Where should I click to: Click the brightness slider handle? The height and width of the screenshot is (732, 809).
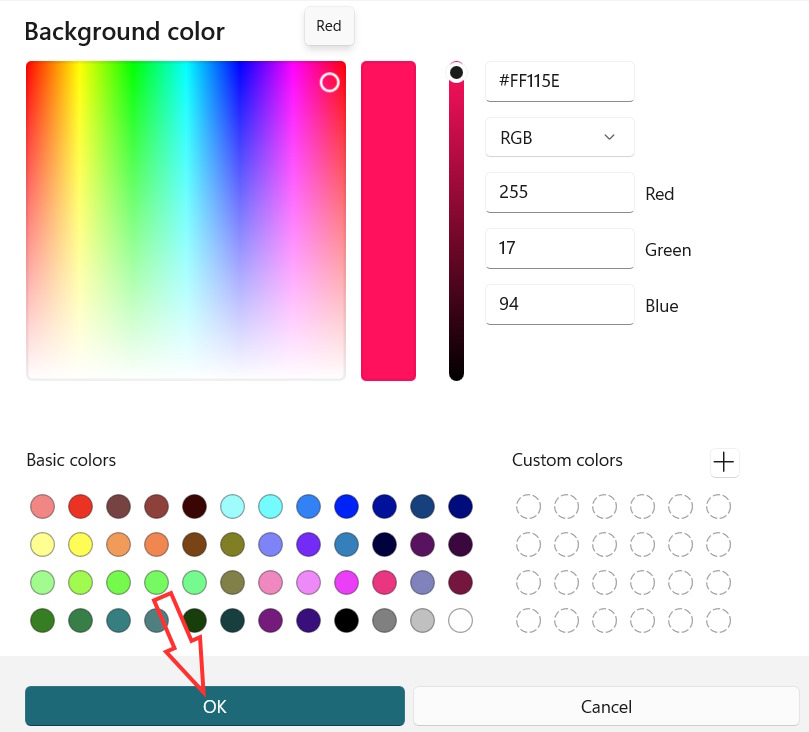pos(457,71)
